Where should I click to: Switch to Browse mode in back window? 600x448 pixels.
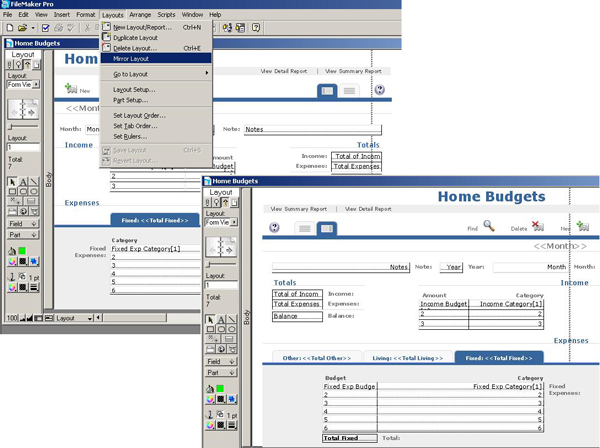pos(10,65)
